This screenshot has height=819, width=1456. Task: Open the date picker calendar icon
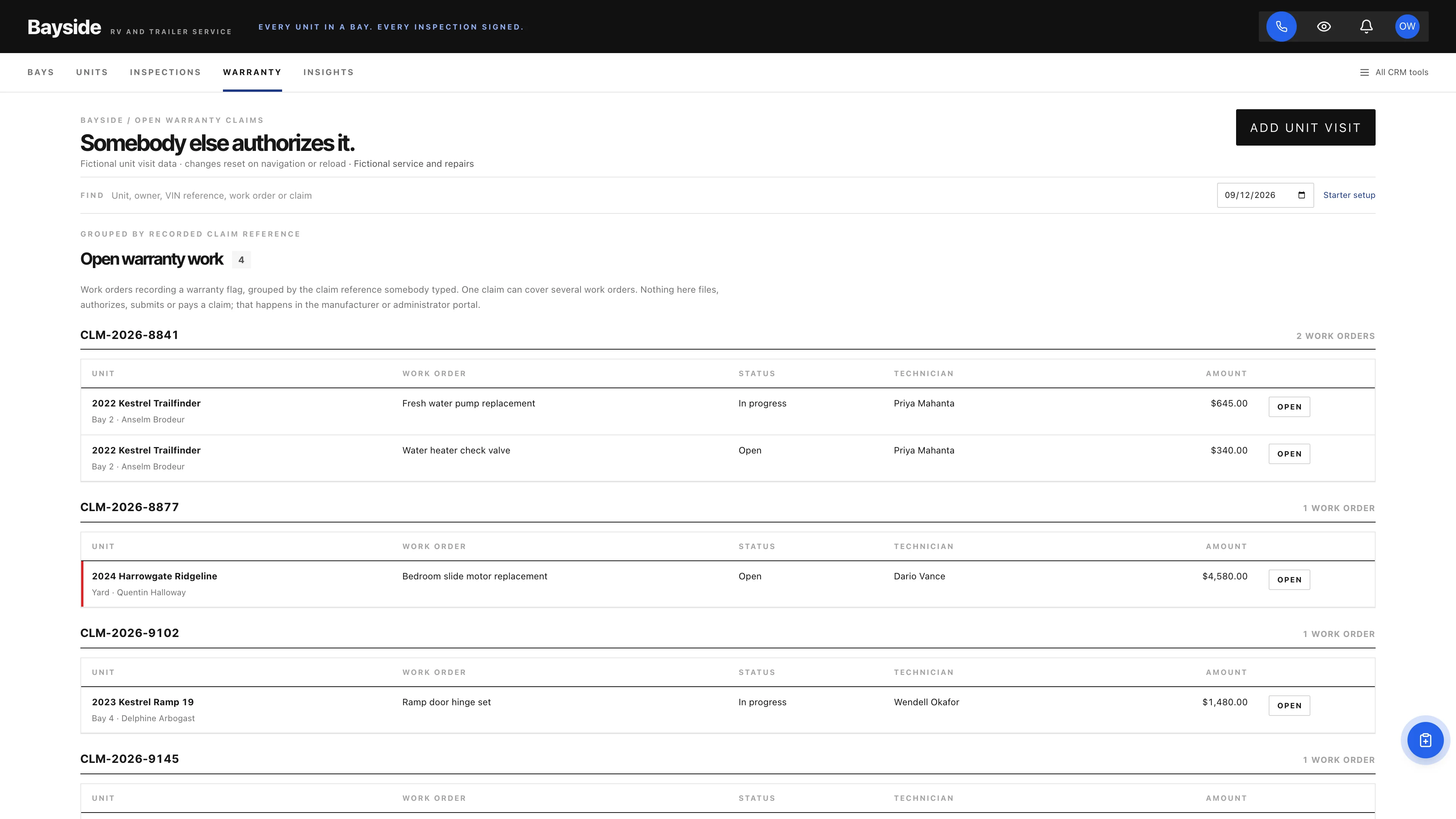(1302, 195)
